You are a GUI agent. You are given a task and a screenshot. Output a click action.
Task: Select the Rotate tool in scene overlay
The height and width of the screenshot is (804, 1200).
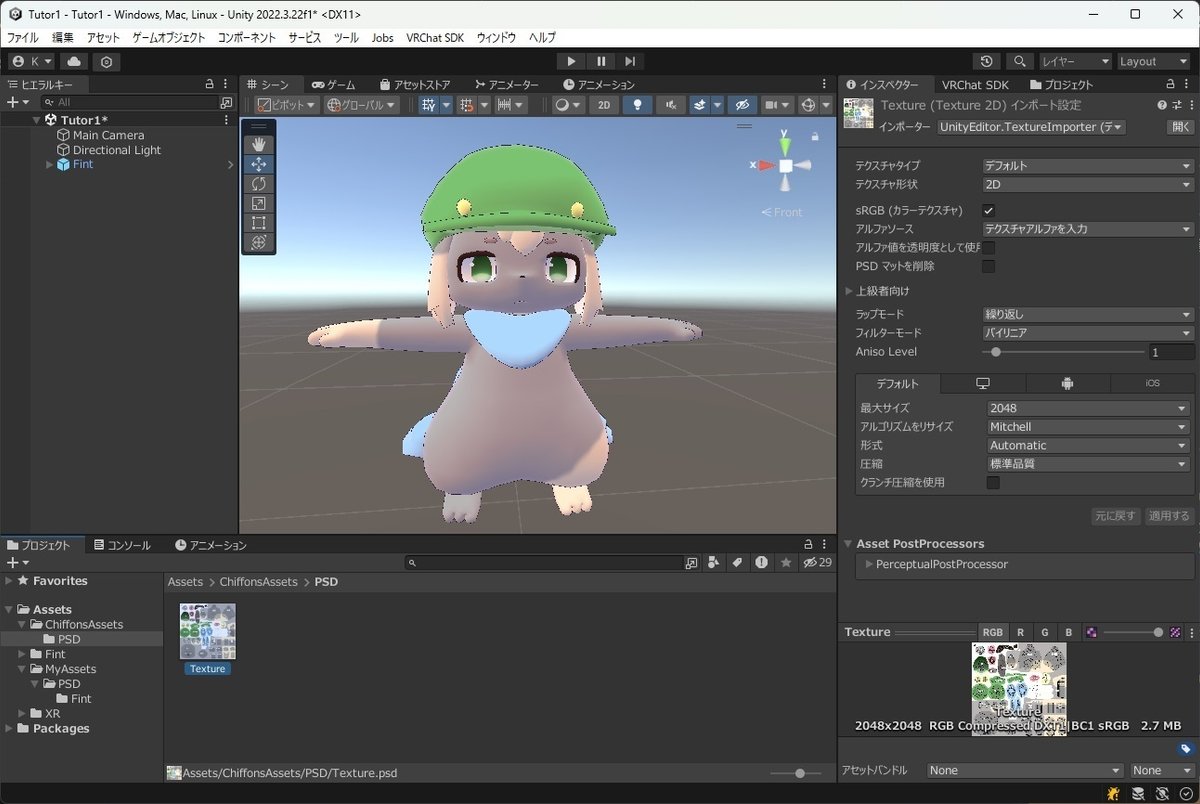coord(258,184)
